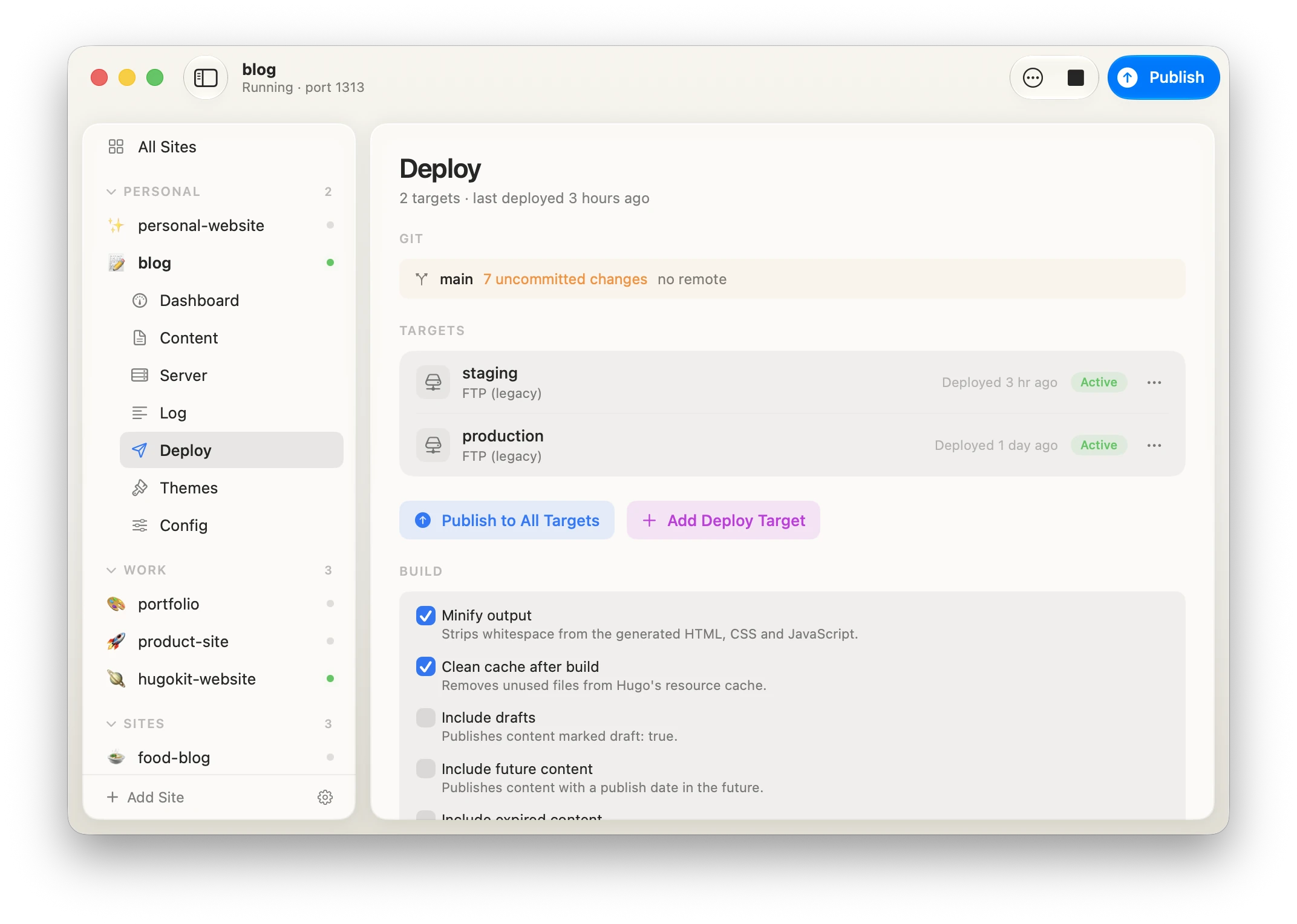
Task: Click the blue Publish button
Action: click(x=1163, y=77)
